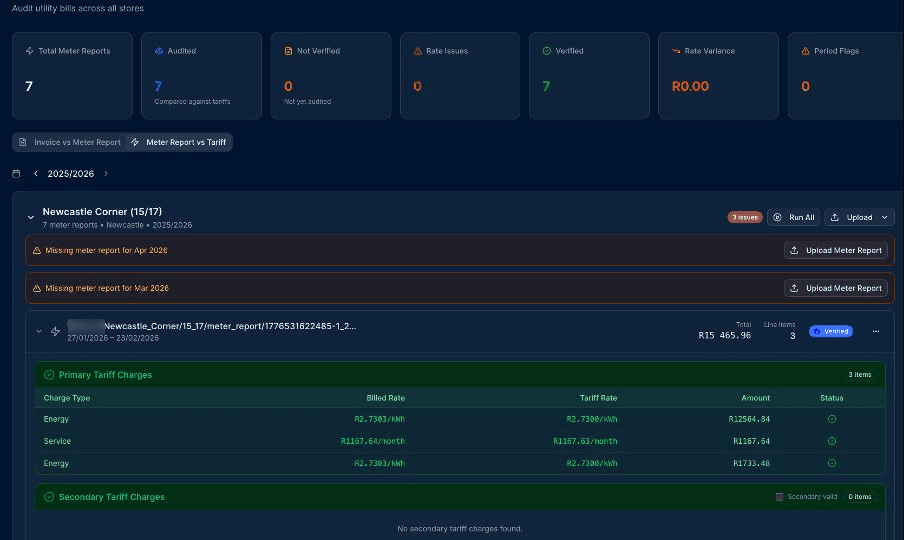Click the blue Verified status badge
Screen dimensions: 904x540
click(x=831, y=331)
